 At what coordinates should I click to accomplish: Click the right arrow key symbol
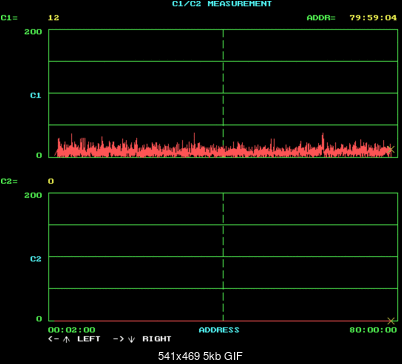118,339
